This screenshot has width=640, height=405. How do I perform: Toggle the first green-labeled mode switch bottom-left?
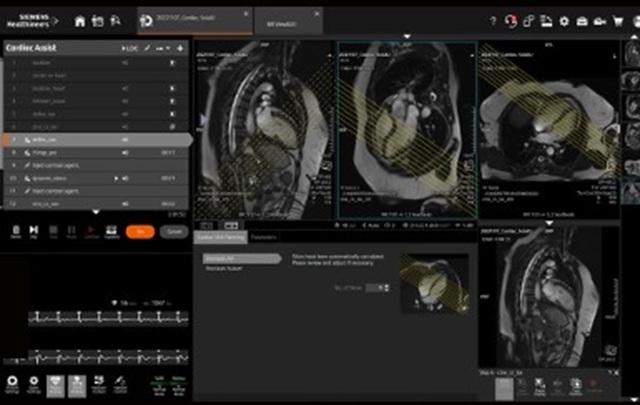159,386
